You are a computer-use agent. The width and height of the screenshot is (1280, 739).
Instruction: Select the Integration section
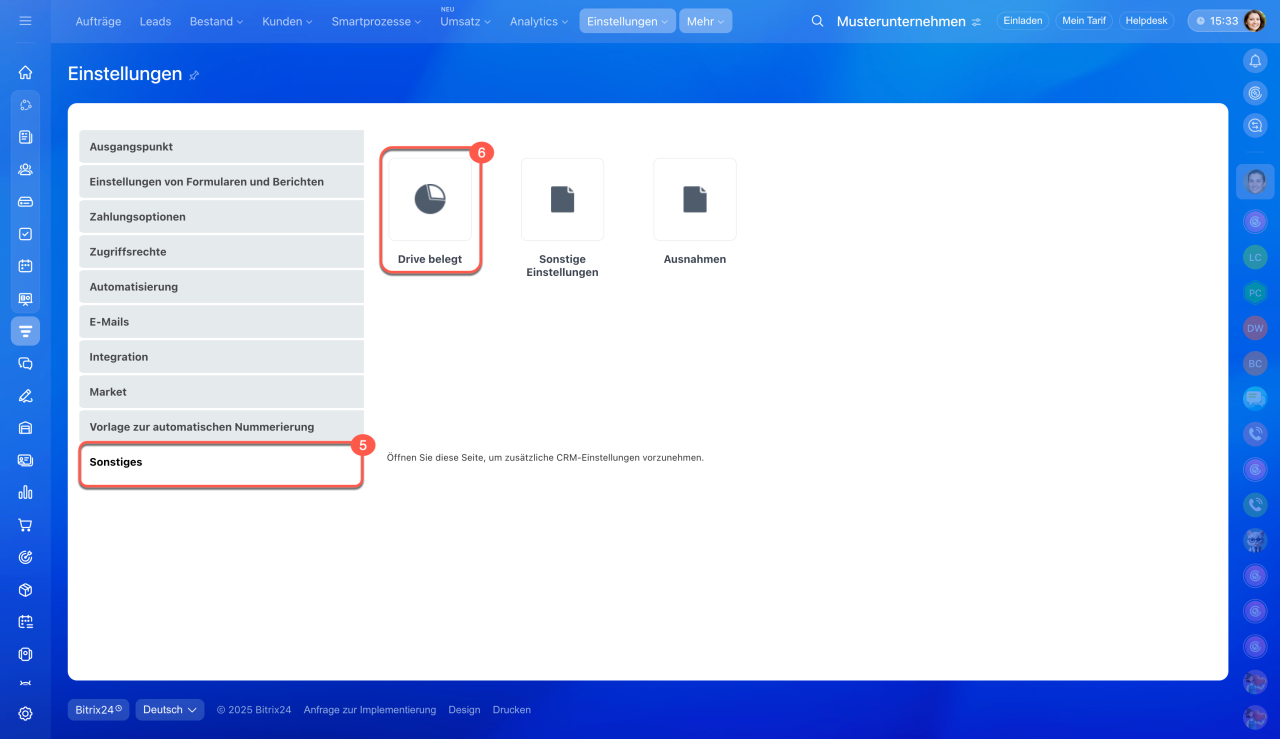(x=221, y=357)
